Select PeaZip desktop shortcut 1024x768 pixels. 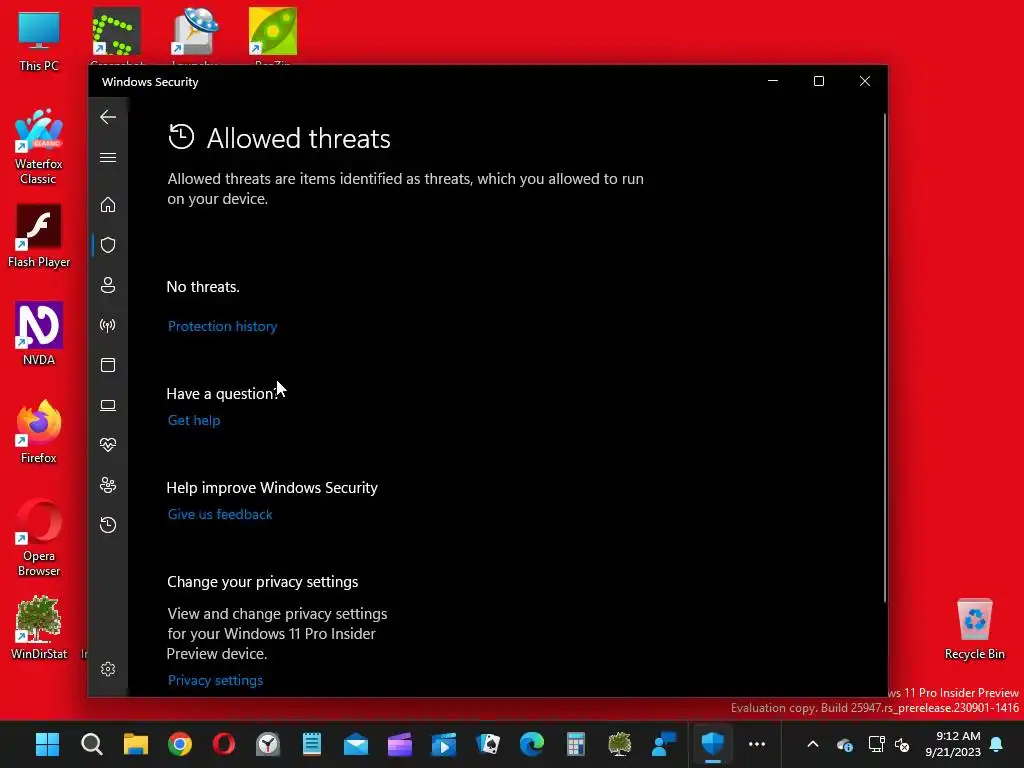[x=272, y=35]
